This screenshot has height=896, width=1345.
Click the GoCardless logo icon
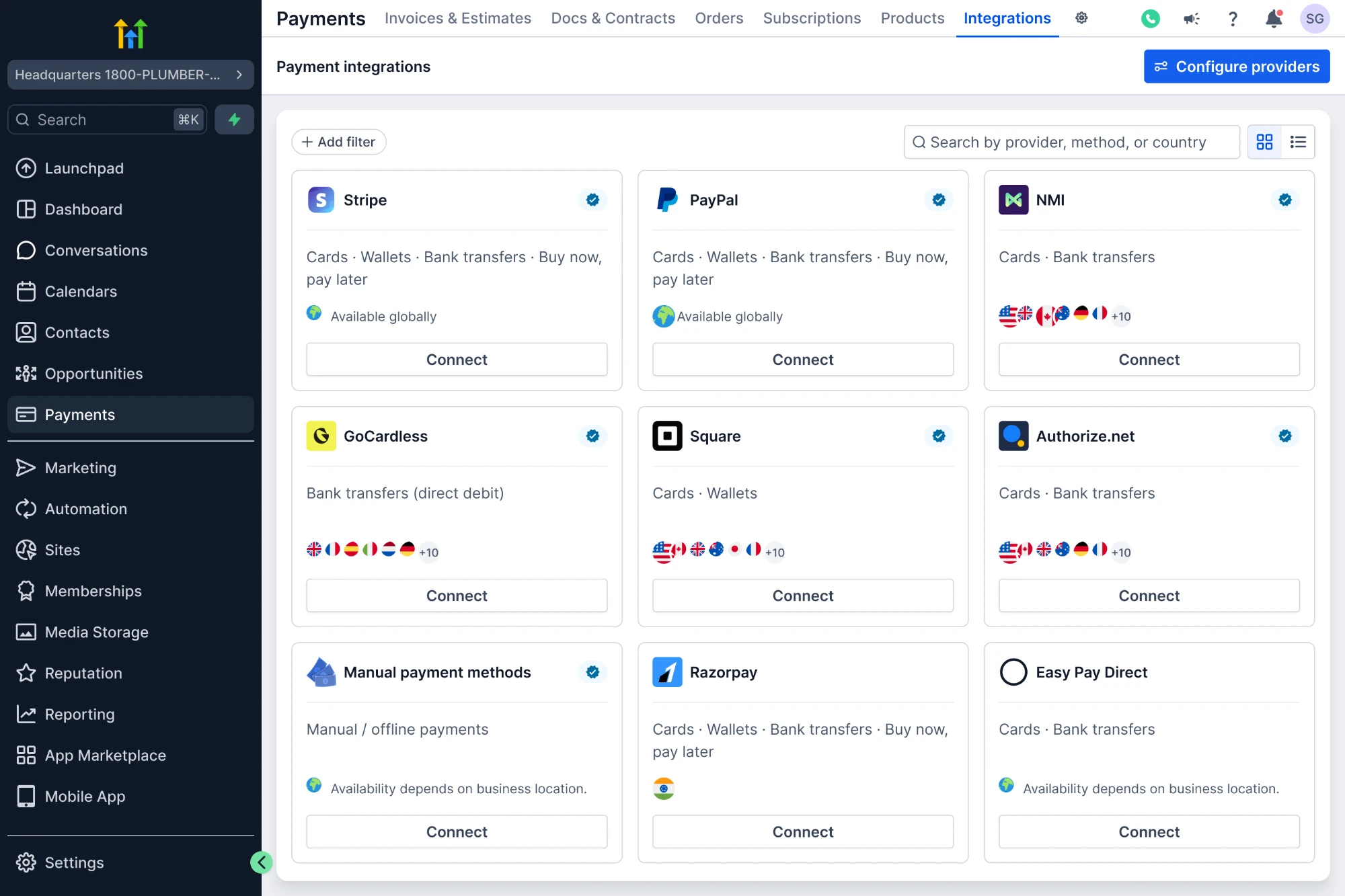pyautogui.click(x=321, y=436)
